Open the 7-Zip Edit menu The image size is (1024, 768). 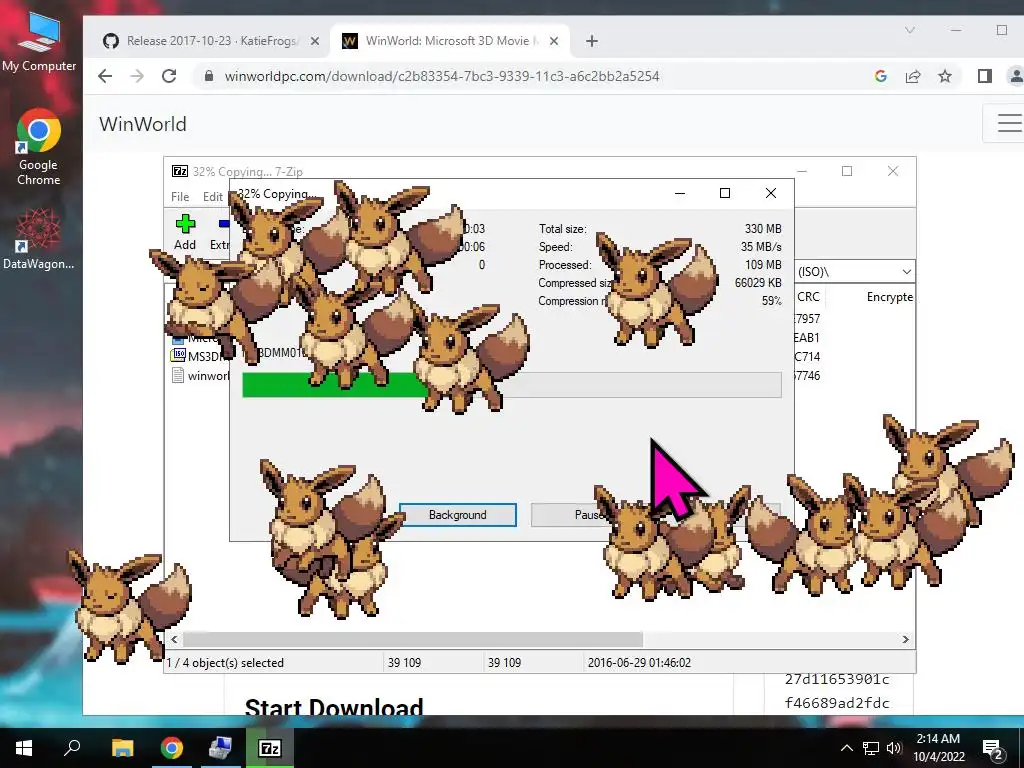pyautogui.click(x=213, y=197)
